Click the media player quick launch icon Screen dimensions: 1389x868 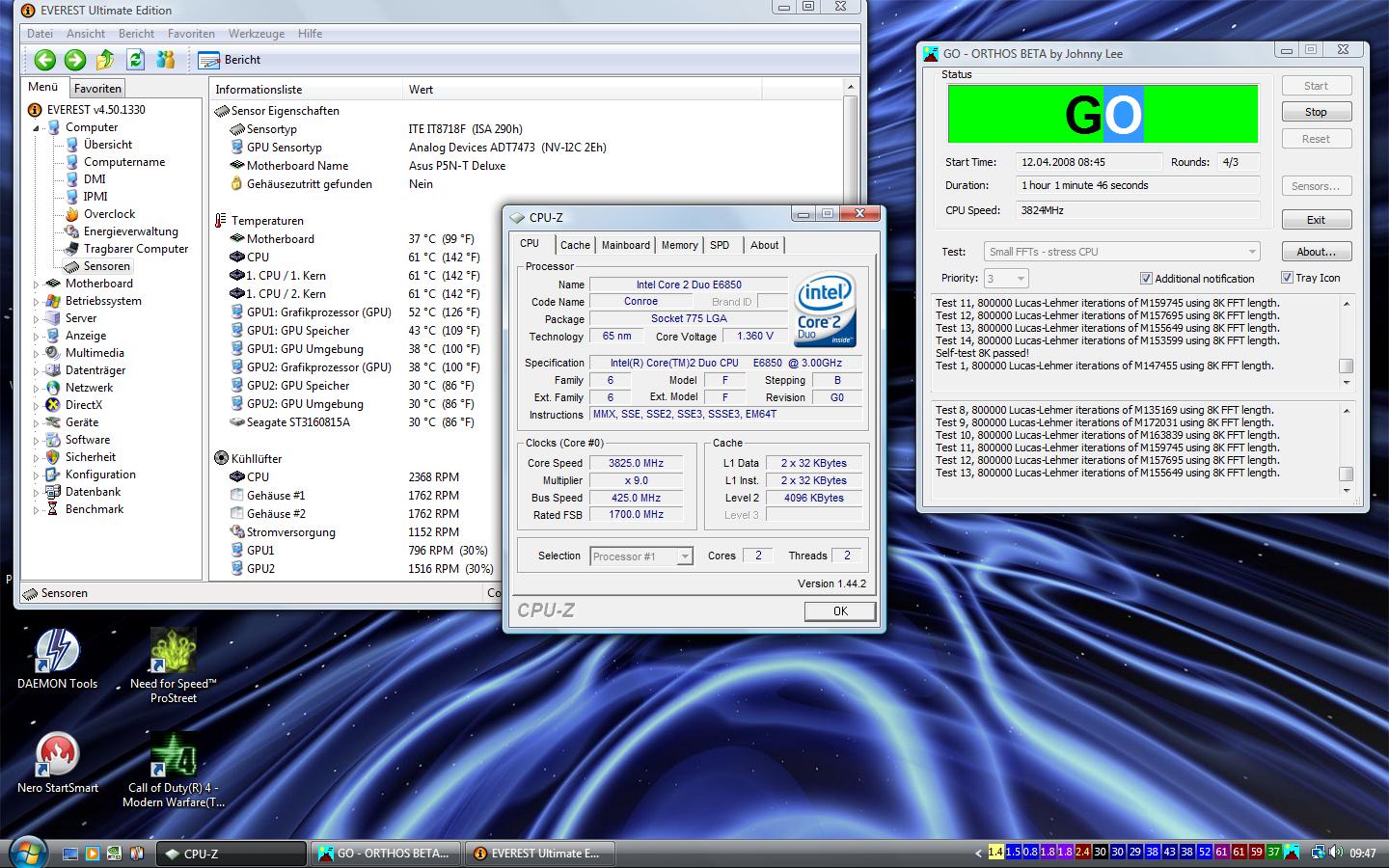tap(92, 854)
